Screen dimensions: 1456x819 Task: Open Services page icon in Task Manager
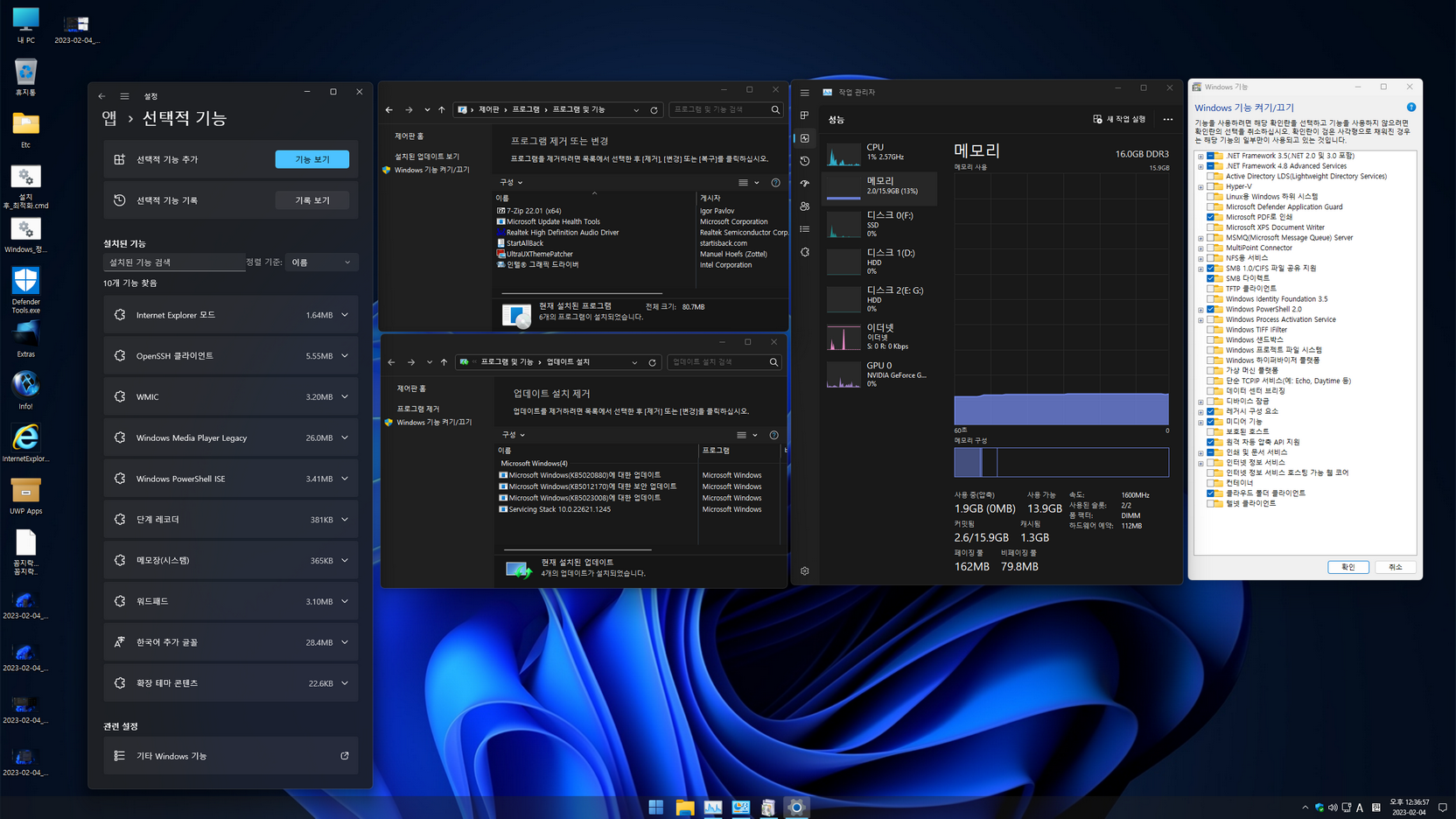point(805,252)
